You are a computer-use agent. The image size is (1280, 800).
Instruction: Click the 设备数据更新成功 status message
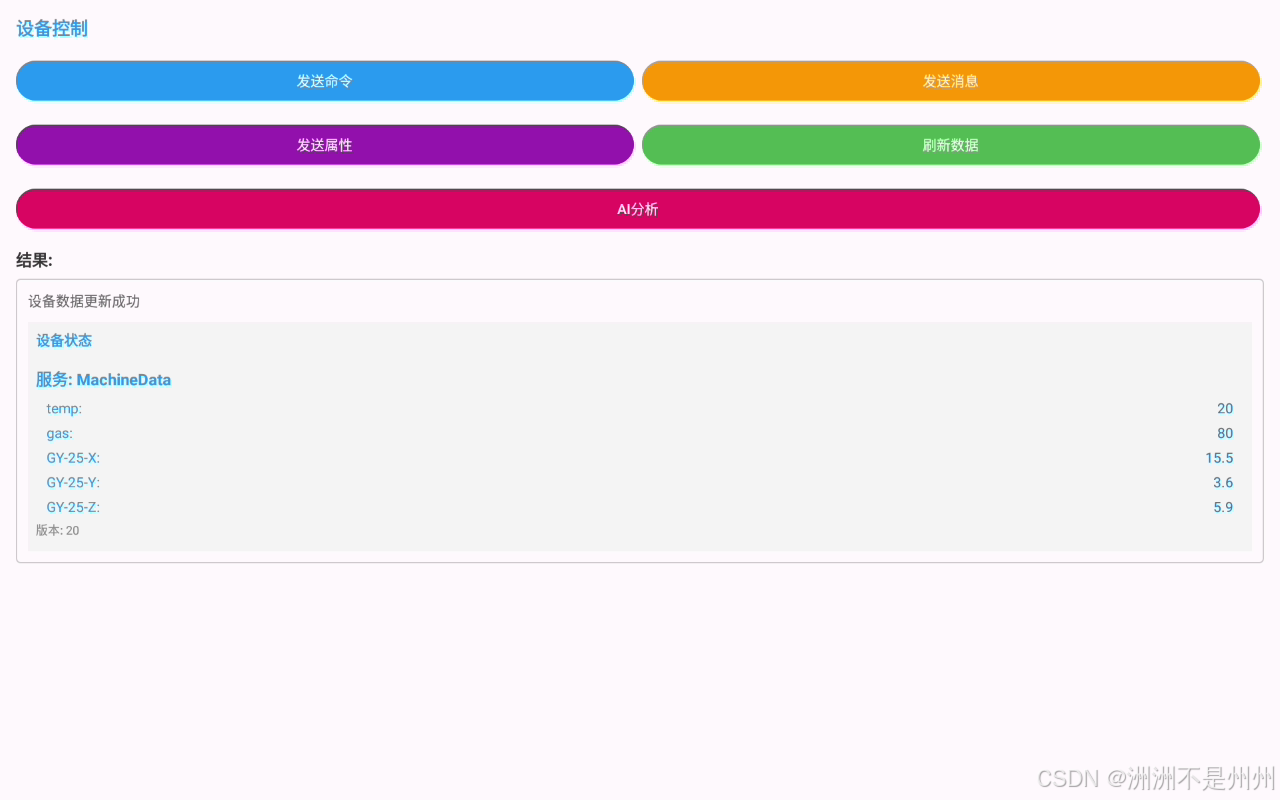84,301
